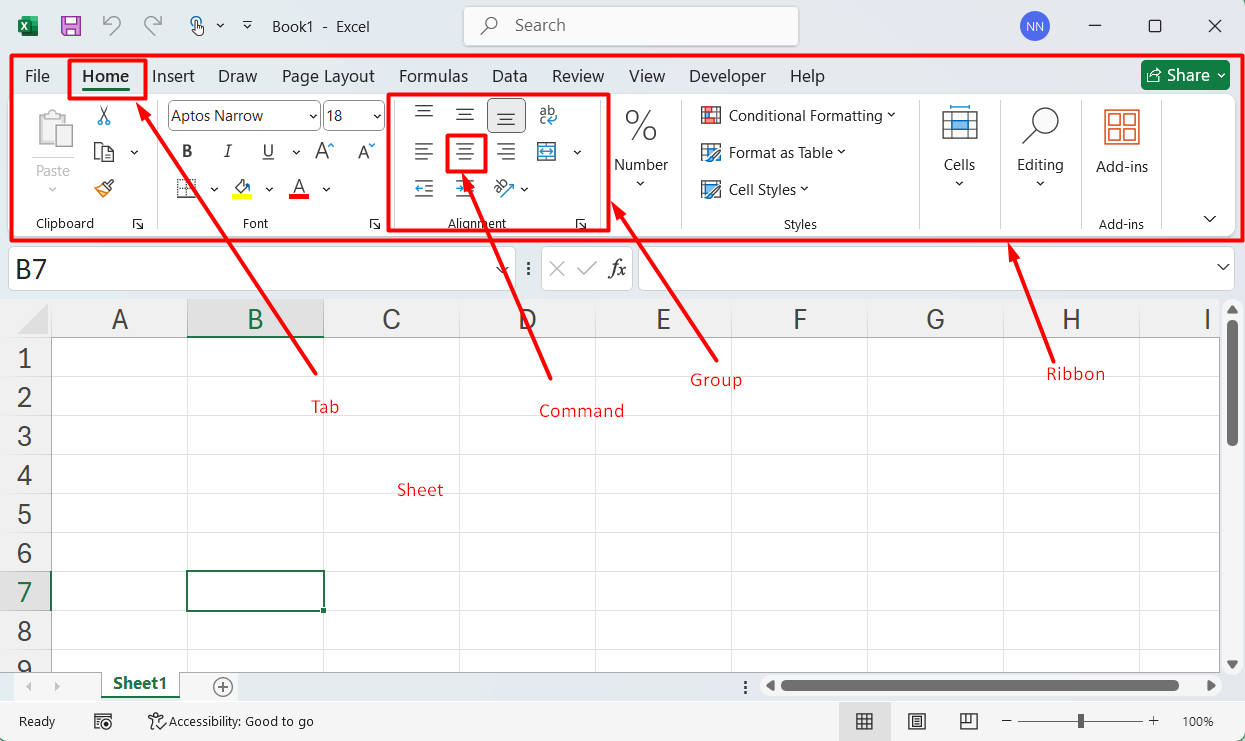This screenshot has height=741, width=1245.
Task: Apply italic formatting
Action: pos(227,151)
